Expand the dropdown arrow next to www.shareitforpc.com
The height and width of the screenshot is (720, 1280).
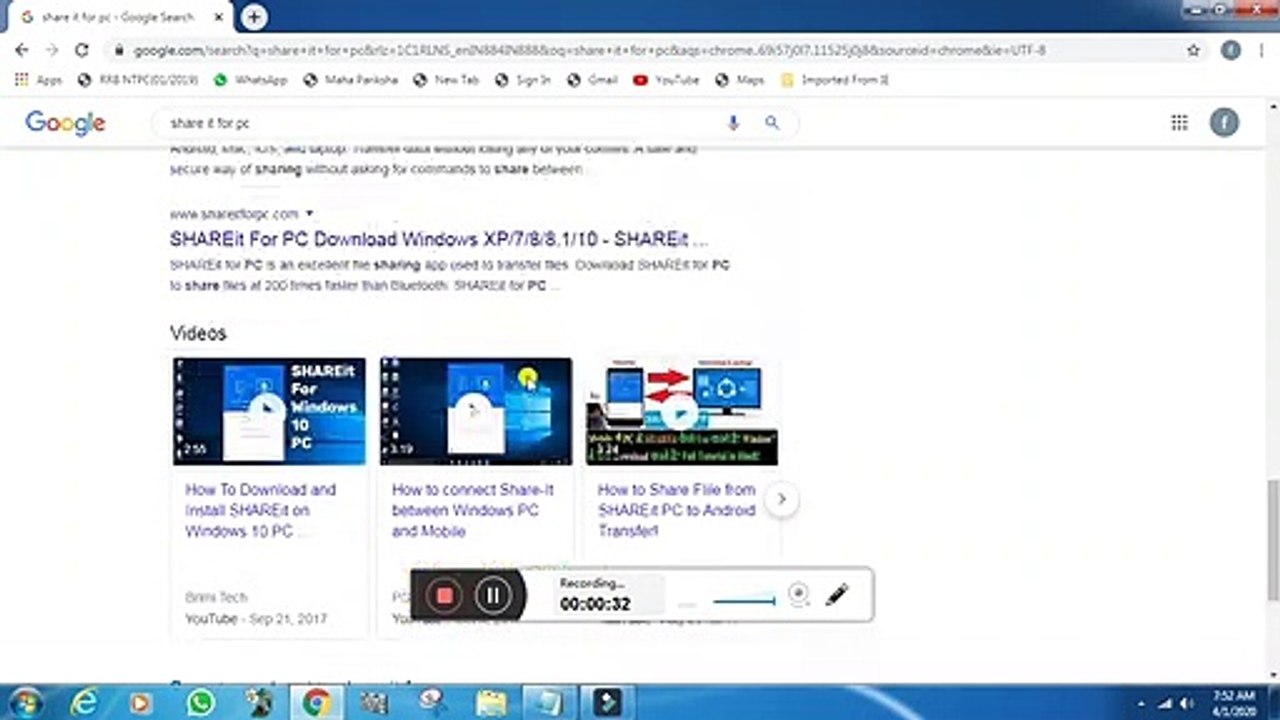309,214
